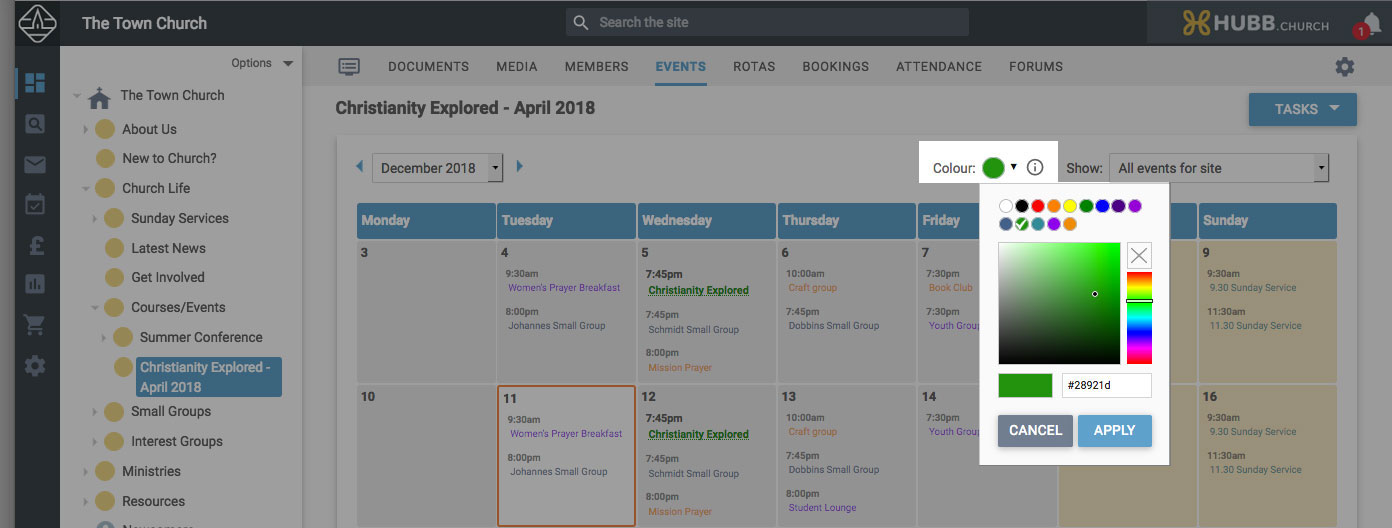This screenshot has width=1392, height=528.
Task: Click Cancel in the colour picker
Action: [x=1035, y=431]
